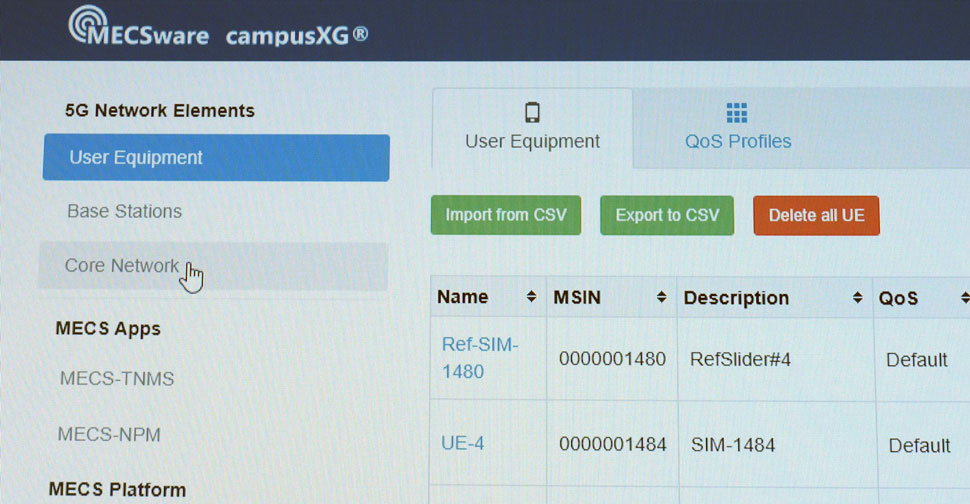Click the Import from CSV button
Screen dimensions: 970x504
(x=506, y=215)
